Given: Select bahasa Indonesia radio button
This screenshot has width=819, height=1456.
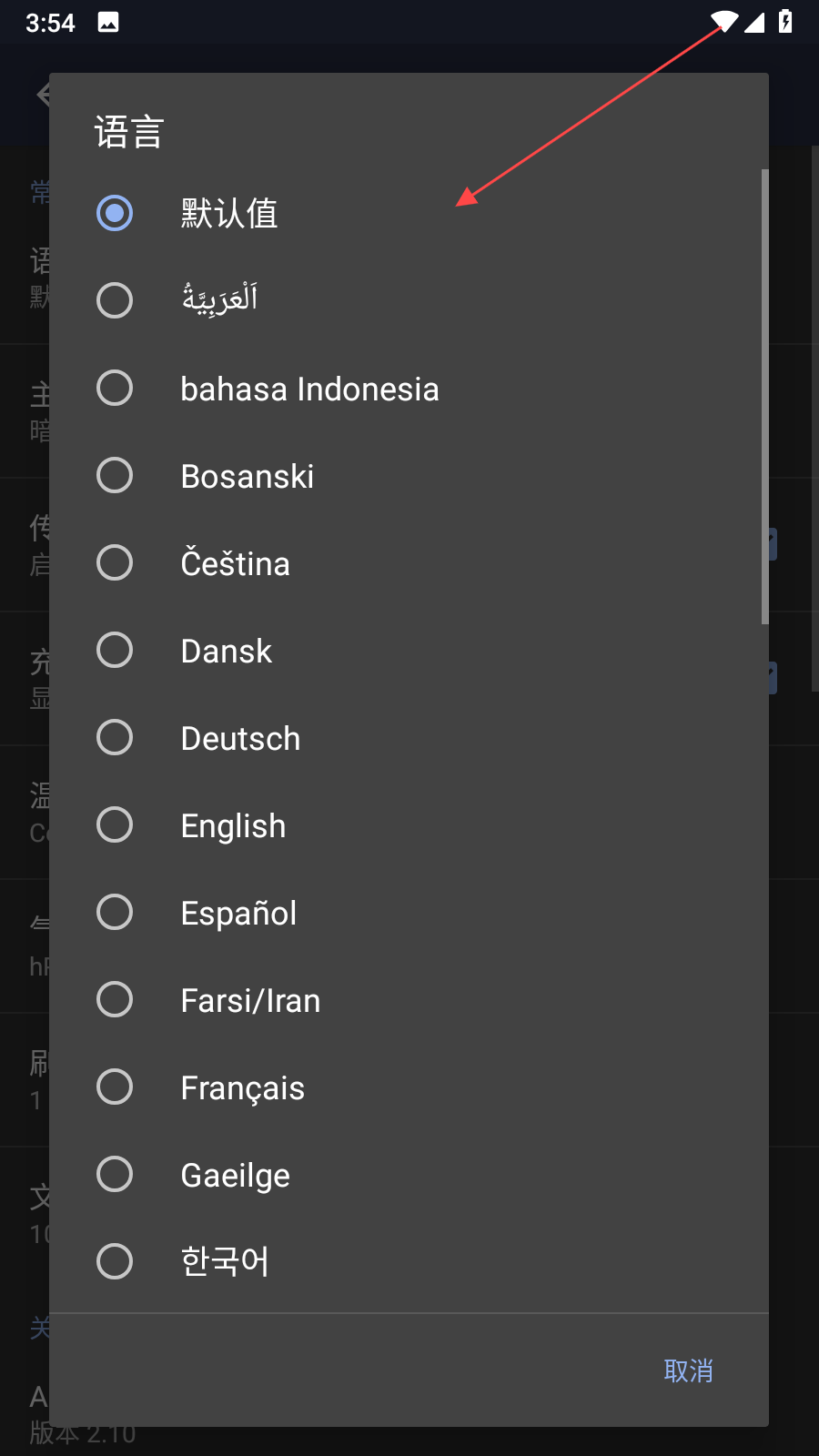Looking at the screenshot, I should (x=115, y=388).
